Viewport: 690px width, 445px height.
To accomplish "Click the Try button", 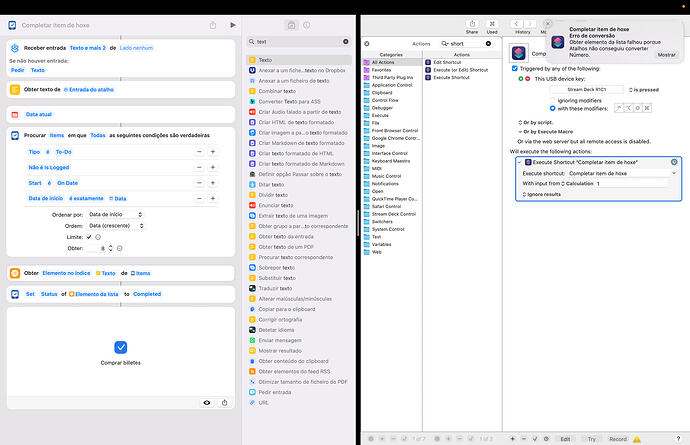I will (x=592, y=439).
